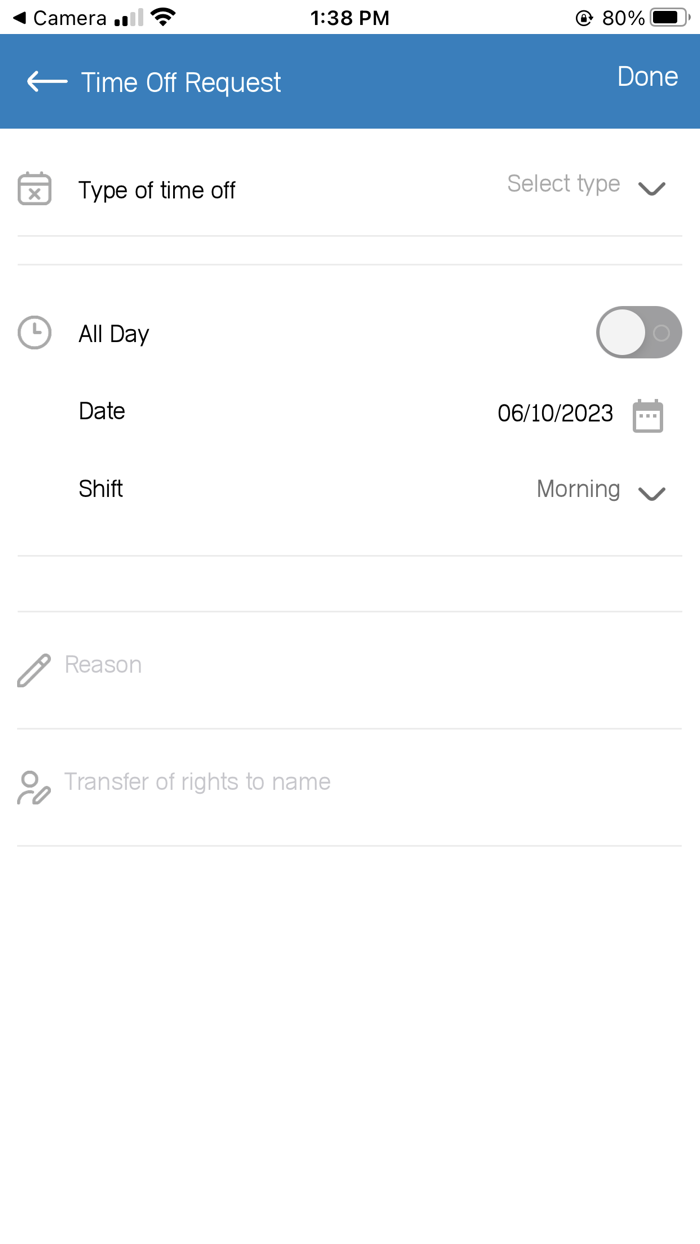Tap the 06/10/2023 date value
This screenshot has height=1244, width=700.
555,413
